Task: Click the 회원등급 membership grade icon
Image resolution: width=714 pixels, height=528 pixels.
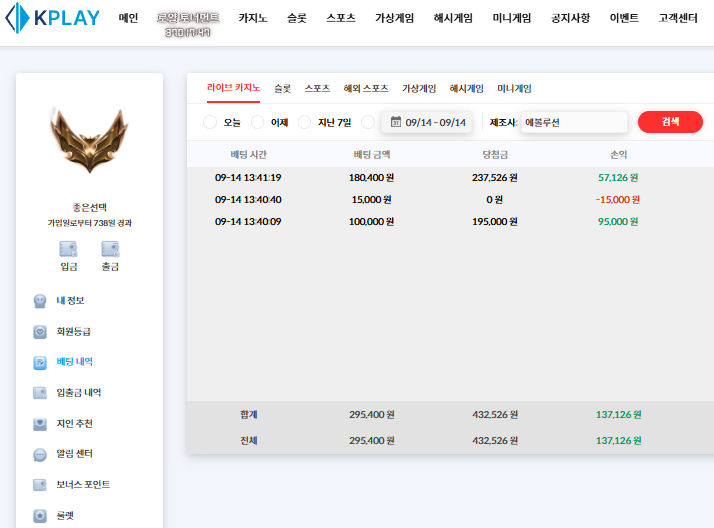Action: (40, 332)
